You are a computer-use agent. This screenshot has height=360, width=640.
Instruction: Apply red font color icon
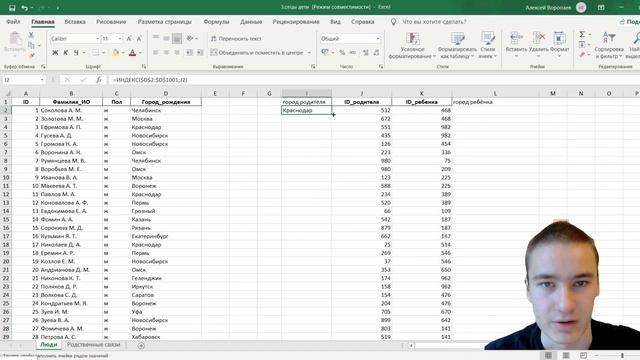tap(132, 53)
